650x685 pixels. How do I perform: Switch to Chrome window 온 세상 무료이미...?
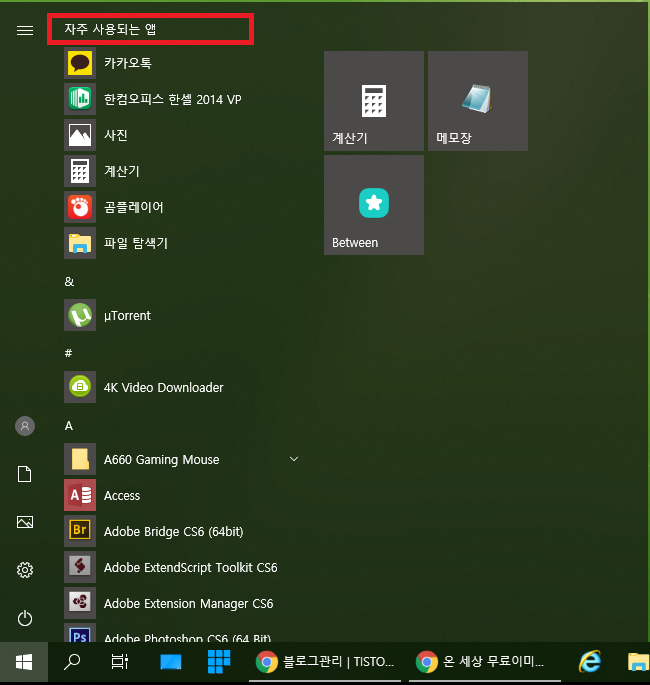485,662
